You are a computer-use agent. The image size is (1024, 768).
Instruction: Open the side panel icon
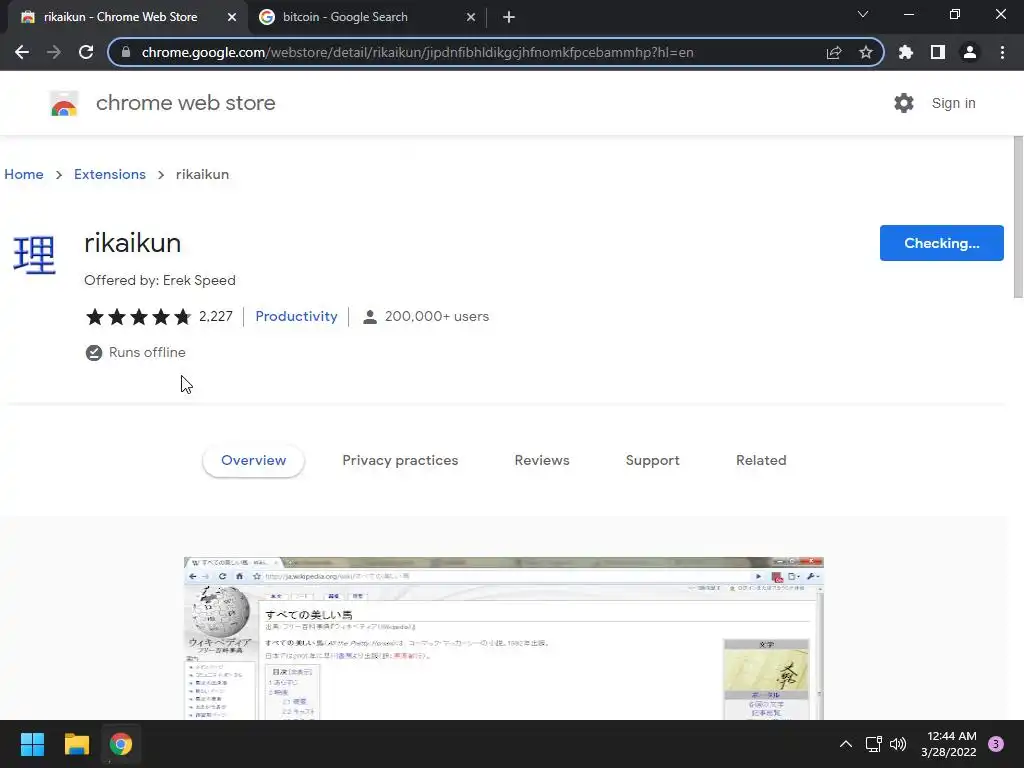point(938,52)
